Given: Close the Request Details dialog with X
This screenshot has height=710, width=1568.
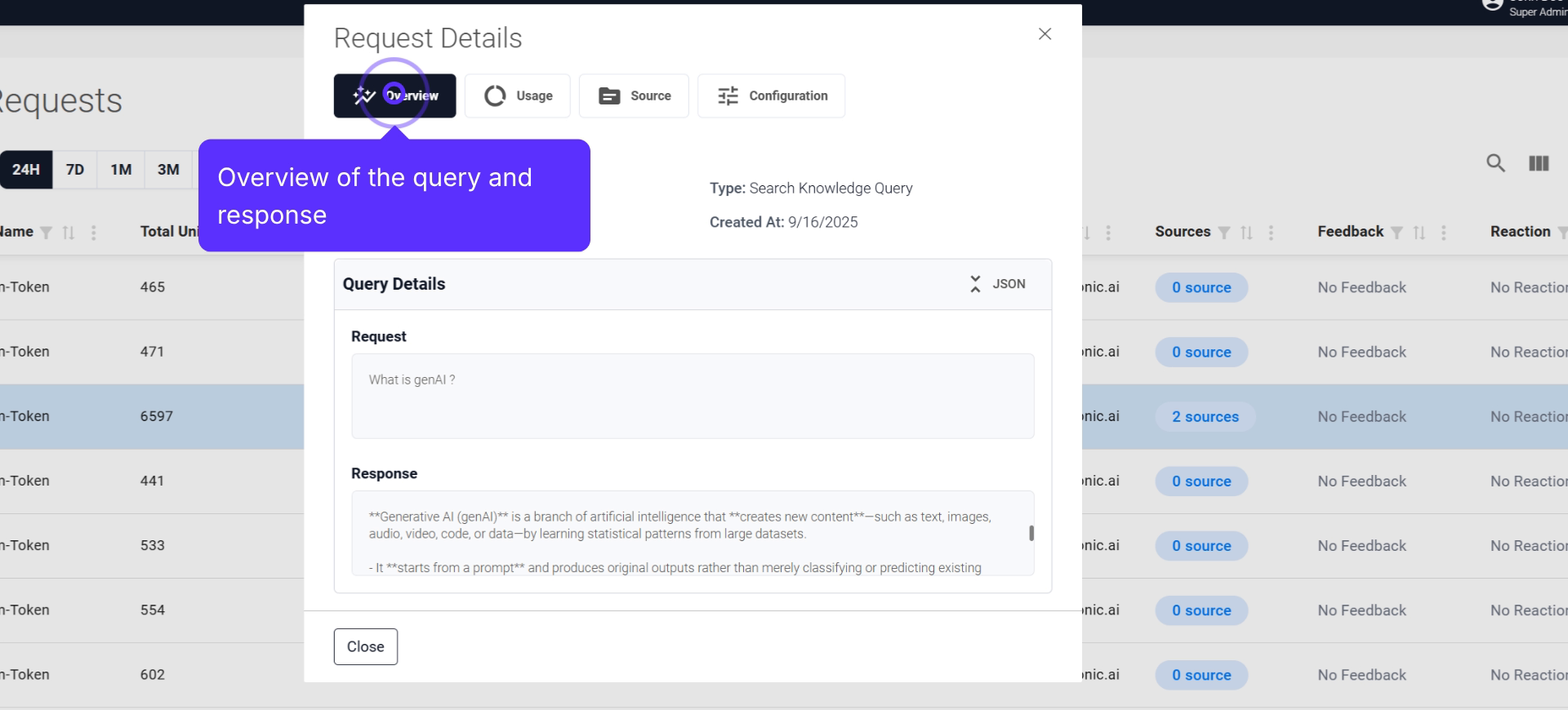Looking at the screenshot, I should pos(1045,34).
